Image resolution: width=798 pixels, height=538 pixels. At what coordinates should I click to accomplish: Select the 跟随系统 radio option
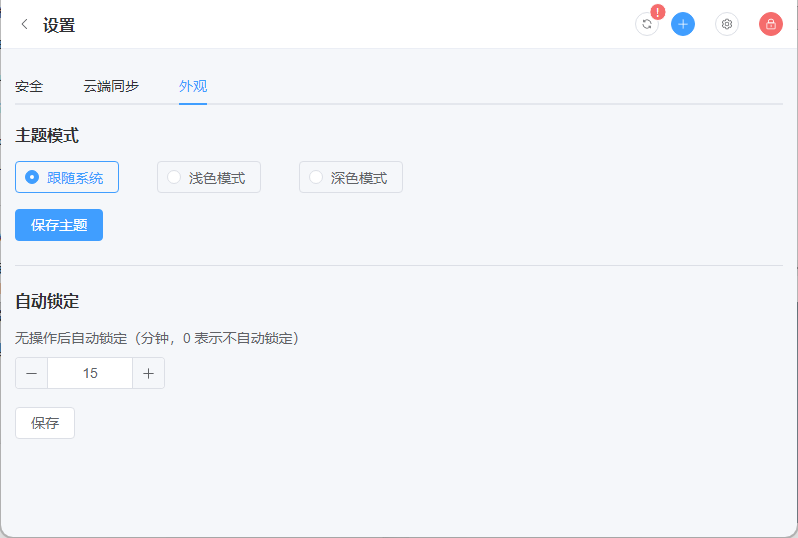(x=67, y=177)
